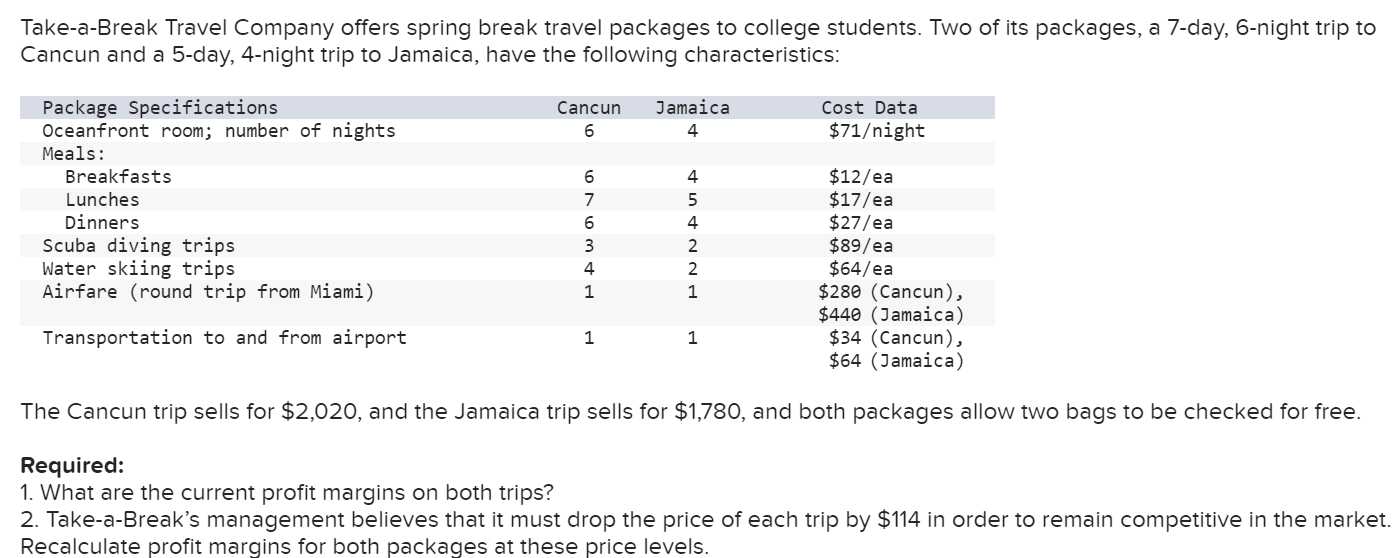This screenshot has width=1400, height=558.
Task: Select the "Dinners" row label
Action: click(102, 223)
